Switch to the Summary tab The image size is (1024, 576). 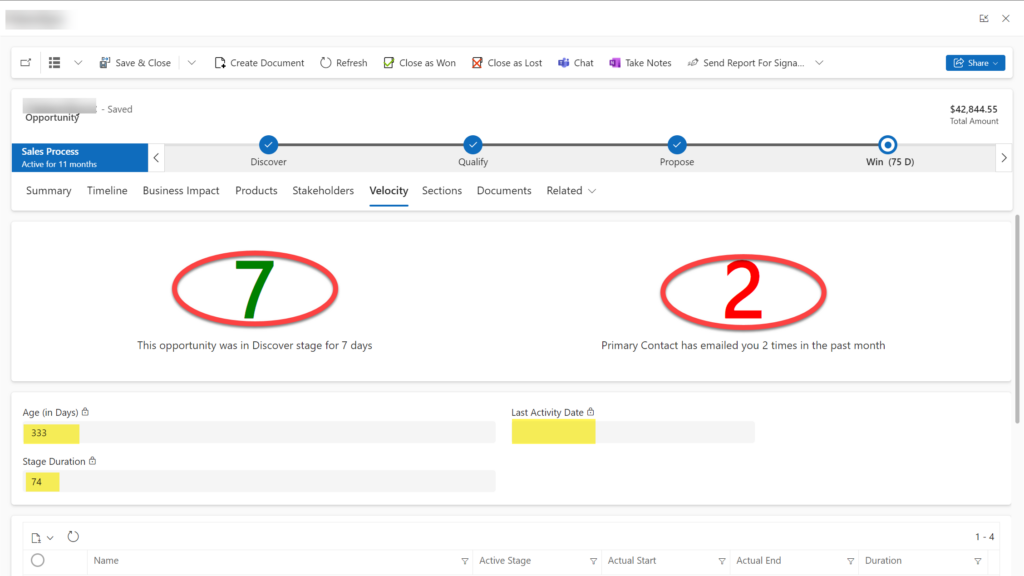(48, 191)
